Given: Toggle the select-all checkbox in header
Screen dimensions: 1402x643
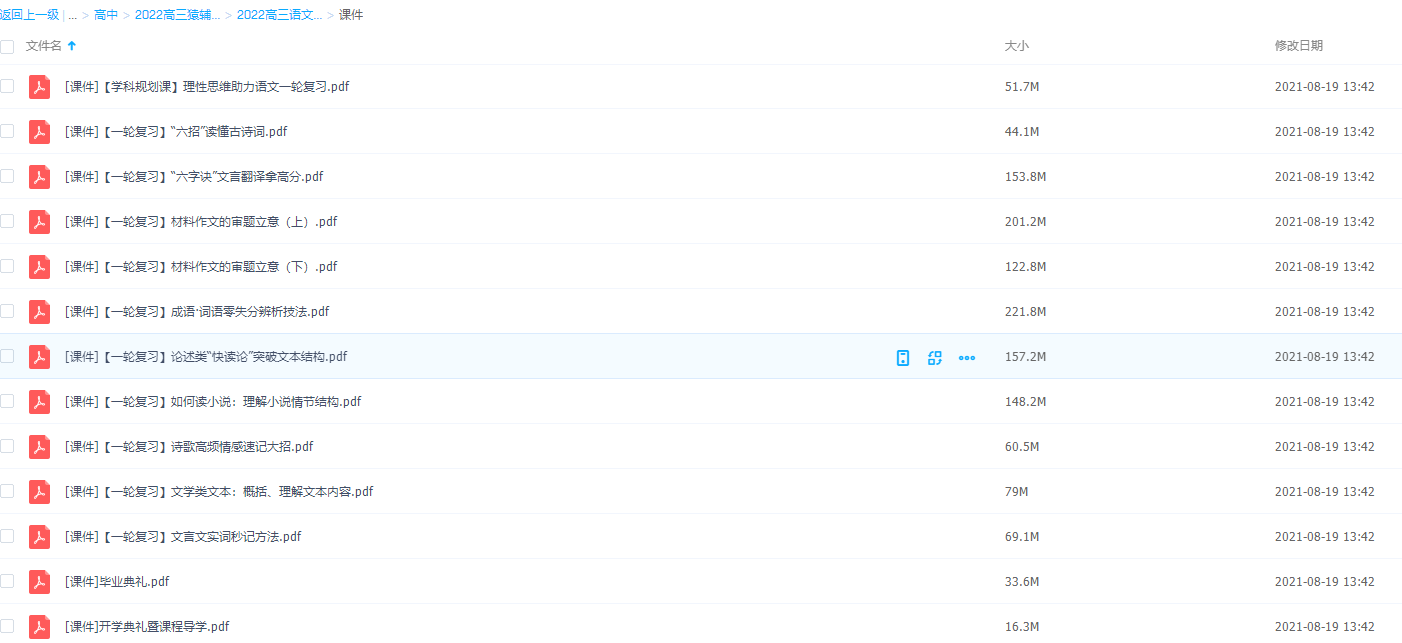Looking at the screenshot, I should (7, 46).
